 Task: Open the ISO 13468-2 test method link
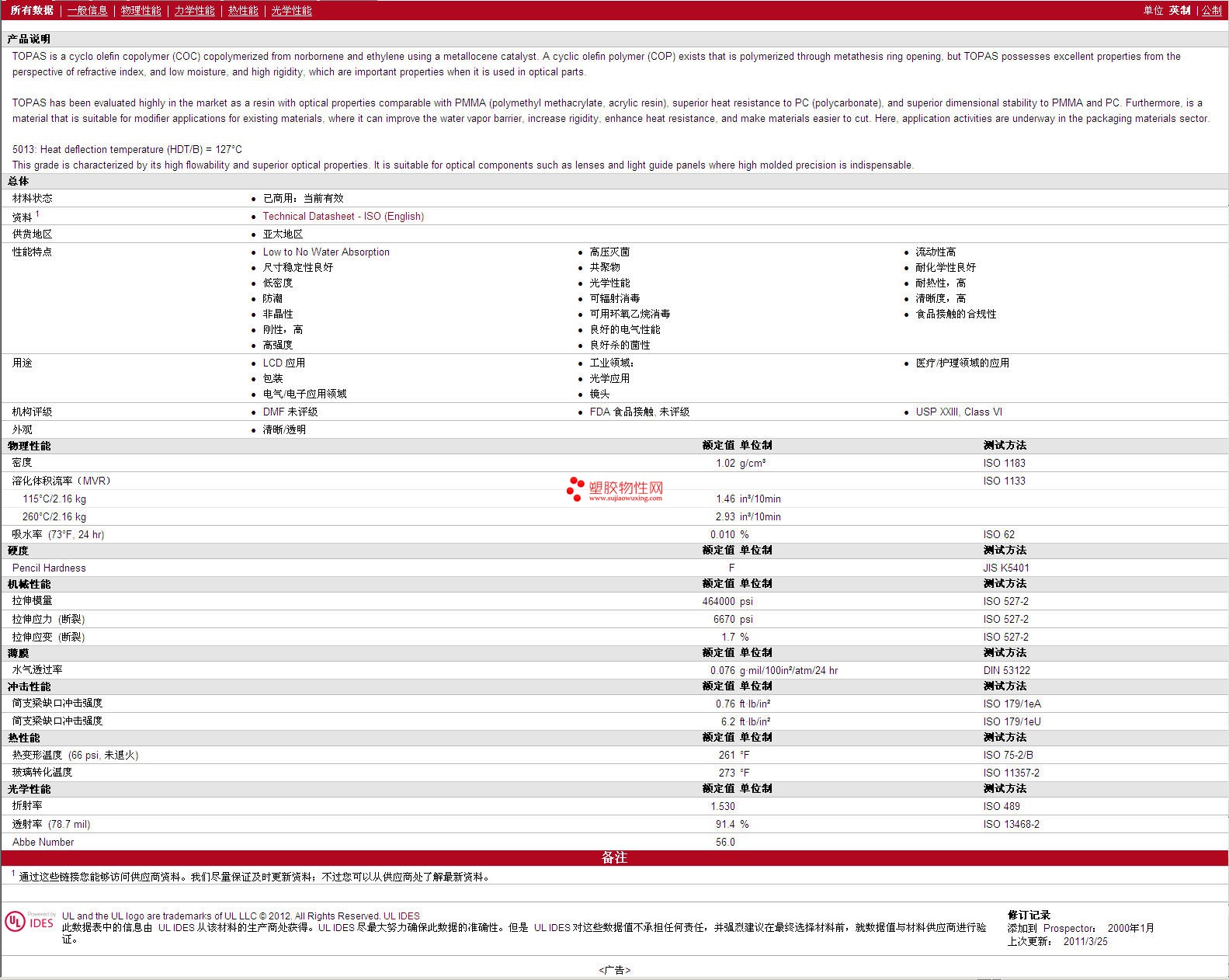(x=1011, y=825)
